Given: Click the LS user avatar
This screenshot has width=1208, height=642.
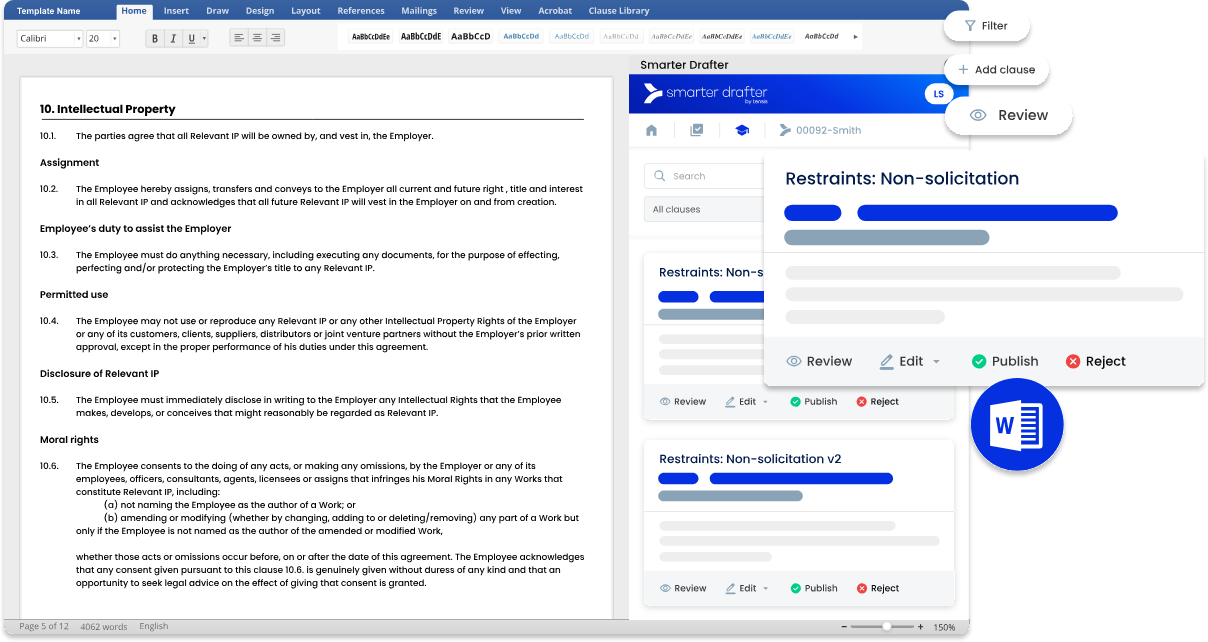Looking at the screenshot, I should tap(938, 94).
